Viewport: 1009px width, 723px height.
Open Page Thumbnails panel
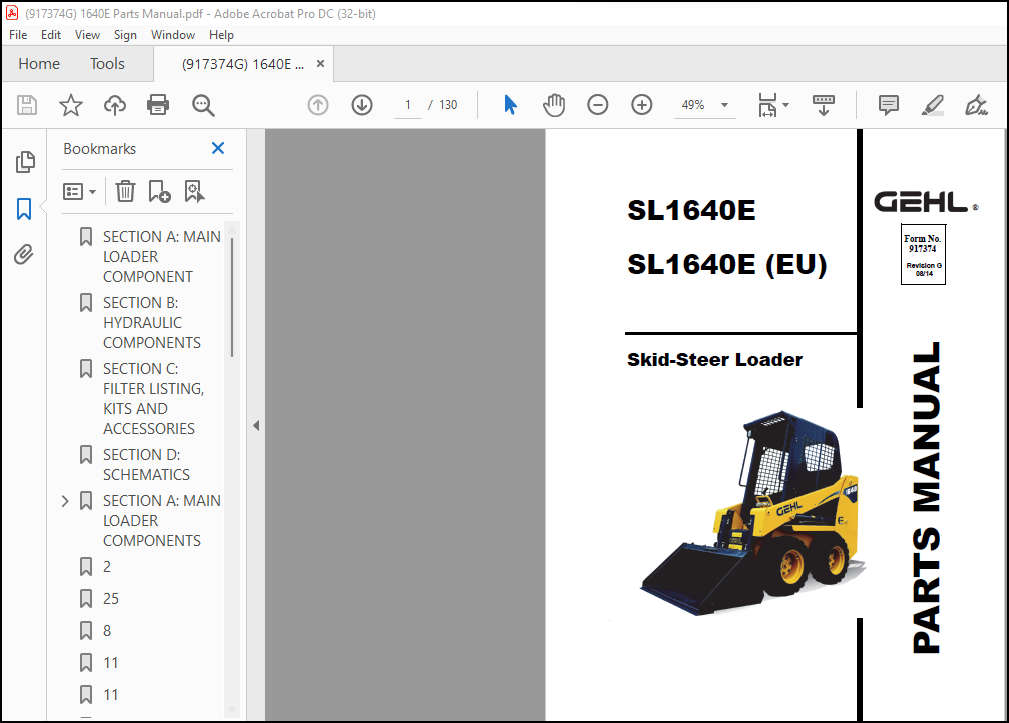click(x=24, y=162)
